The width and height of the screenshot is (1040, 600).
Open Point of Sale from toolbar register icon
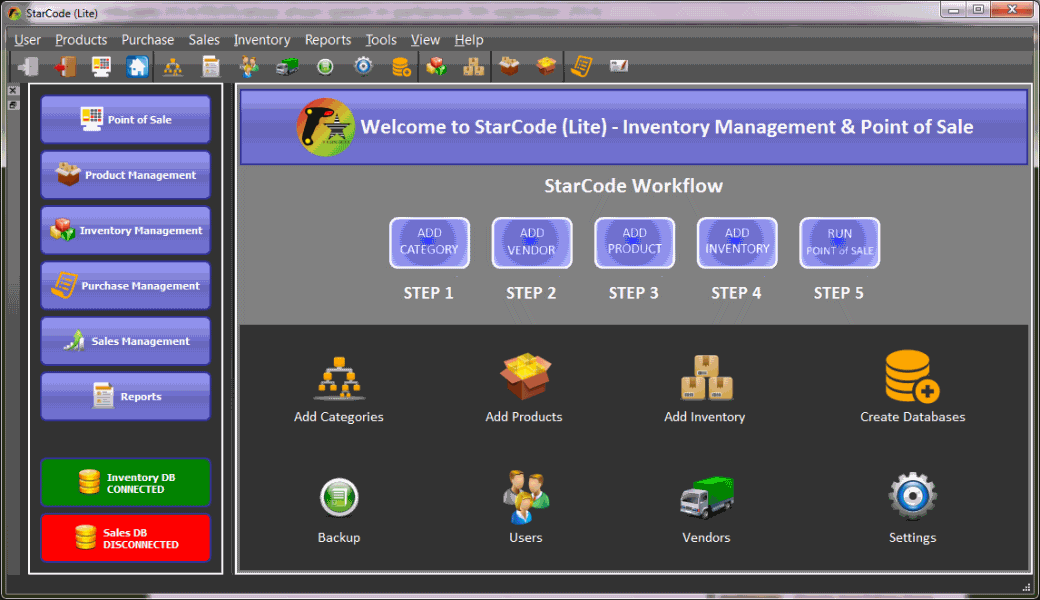pos(101,66)
